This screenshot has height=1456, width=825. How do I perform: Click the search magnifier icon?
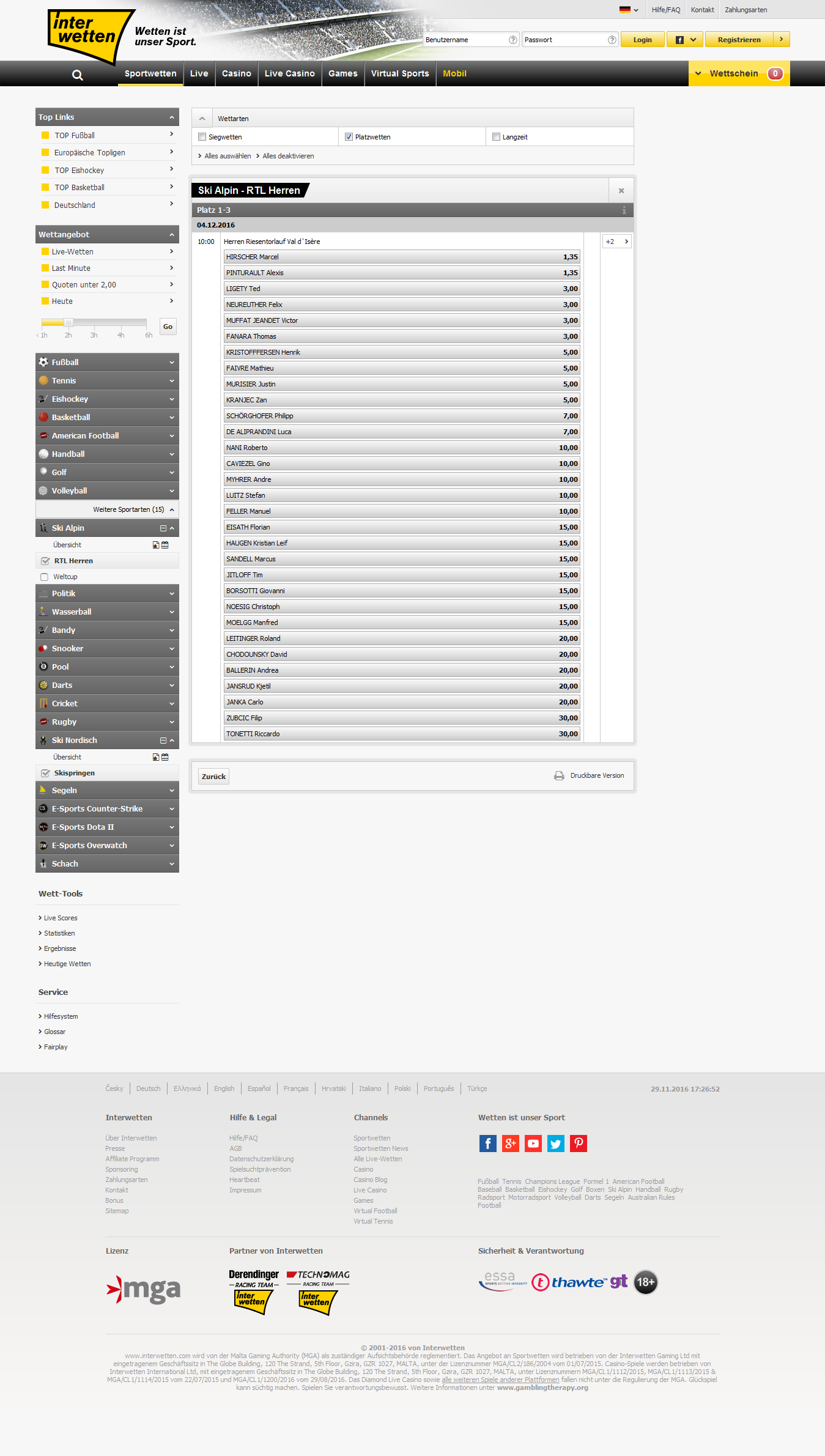pos(77,75)
